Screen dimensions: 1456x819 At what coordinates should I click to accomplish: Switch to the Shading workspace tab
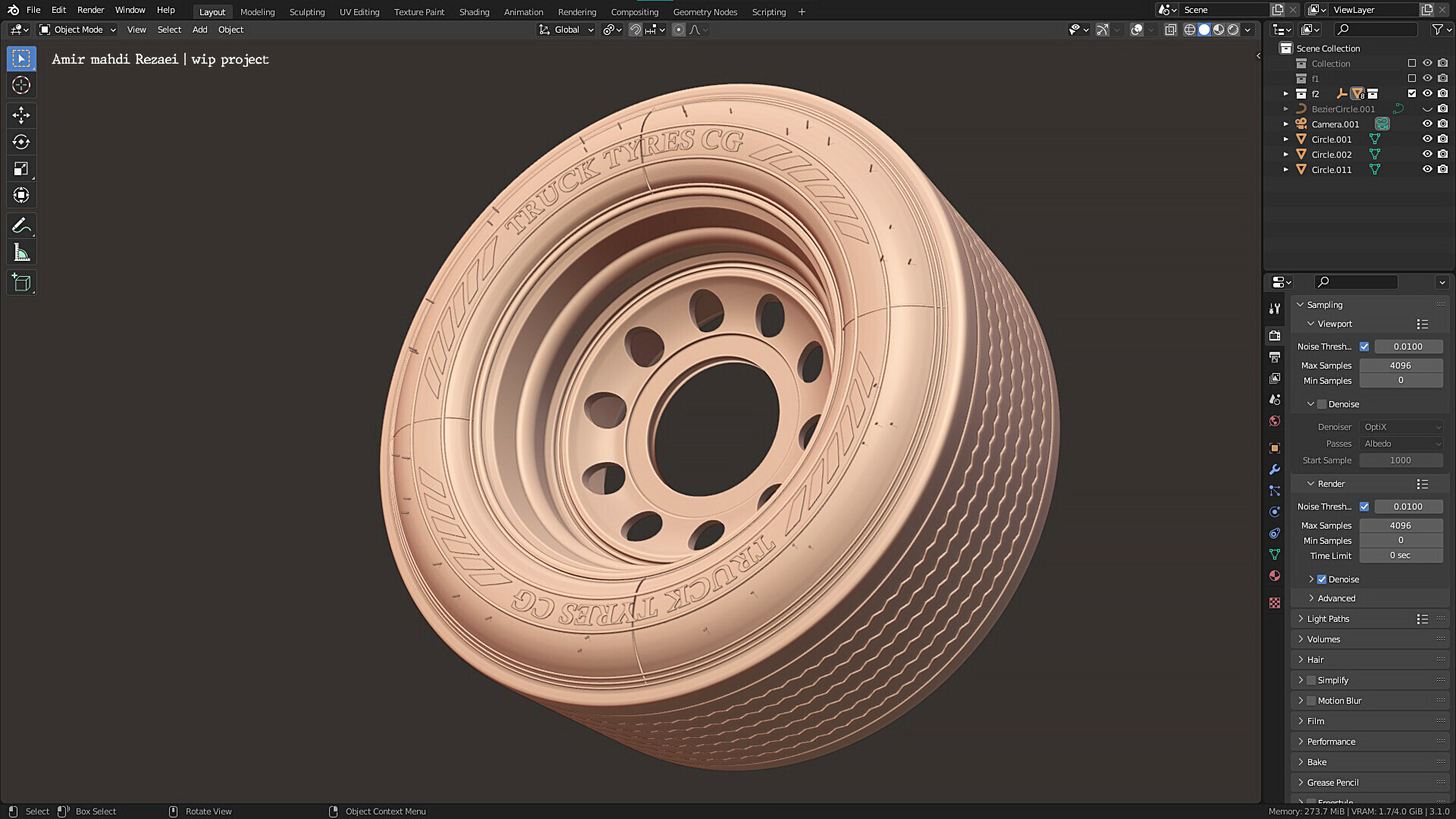click(x=474, y=11)
